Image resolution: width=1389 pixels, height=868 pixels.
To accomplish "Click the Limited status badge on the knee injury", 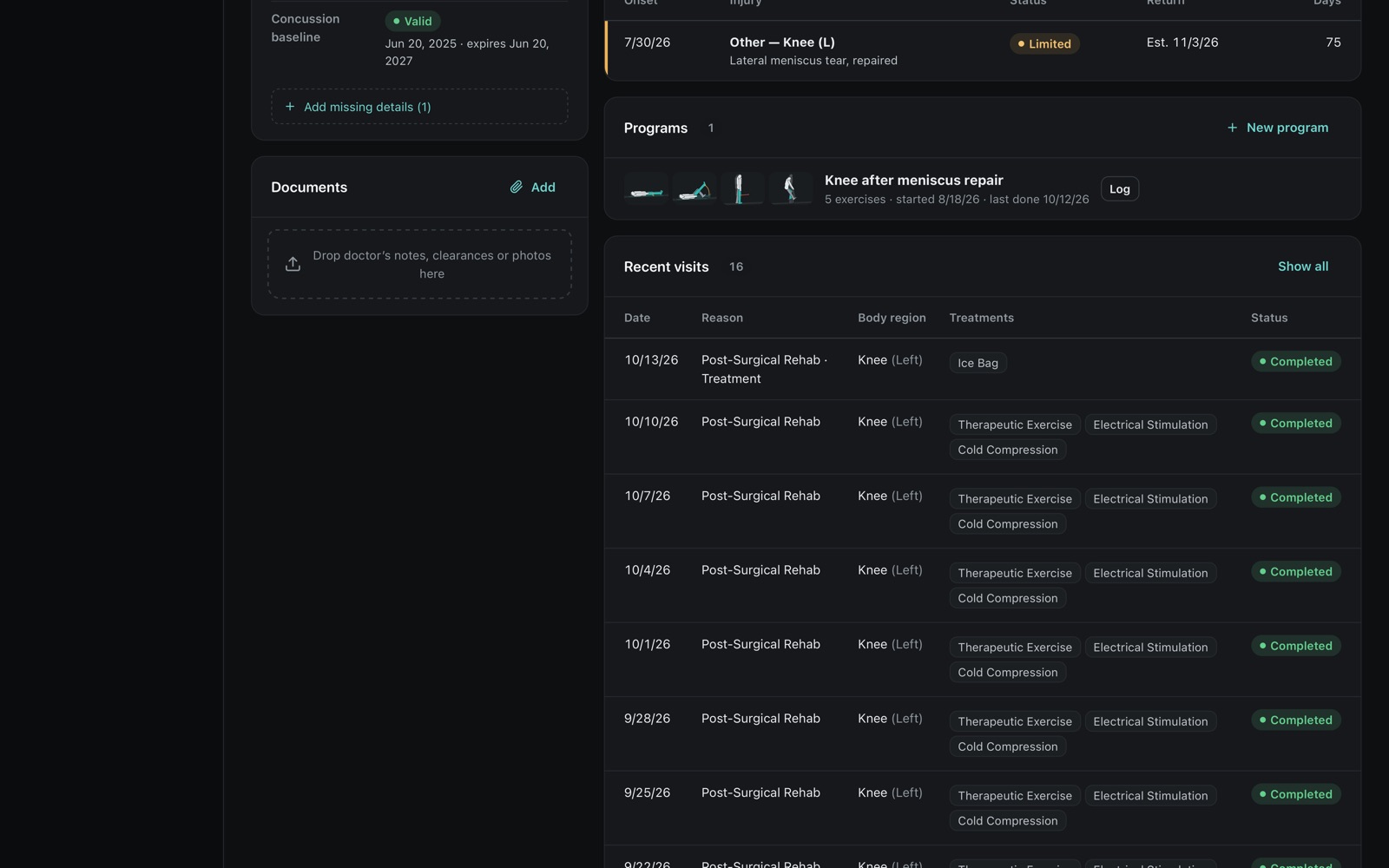I will [x=1044, y=44].
